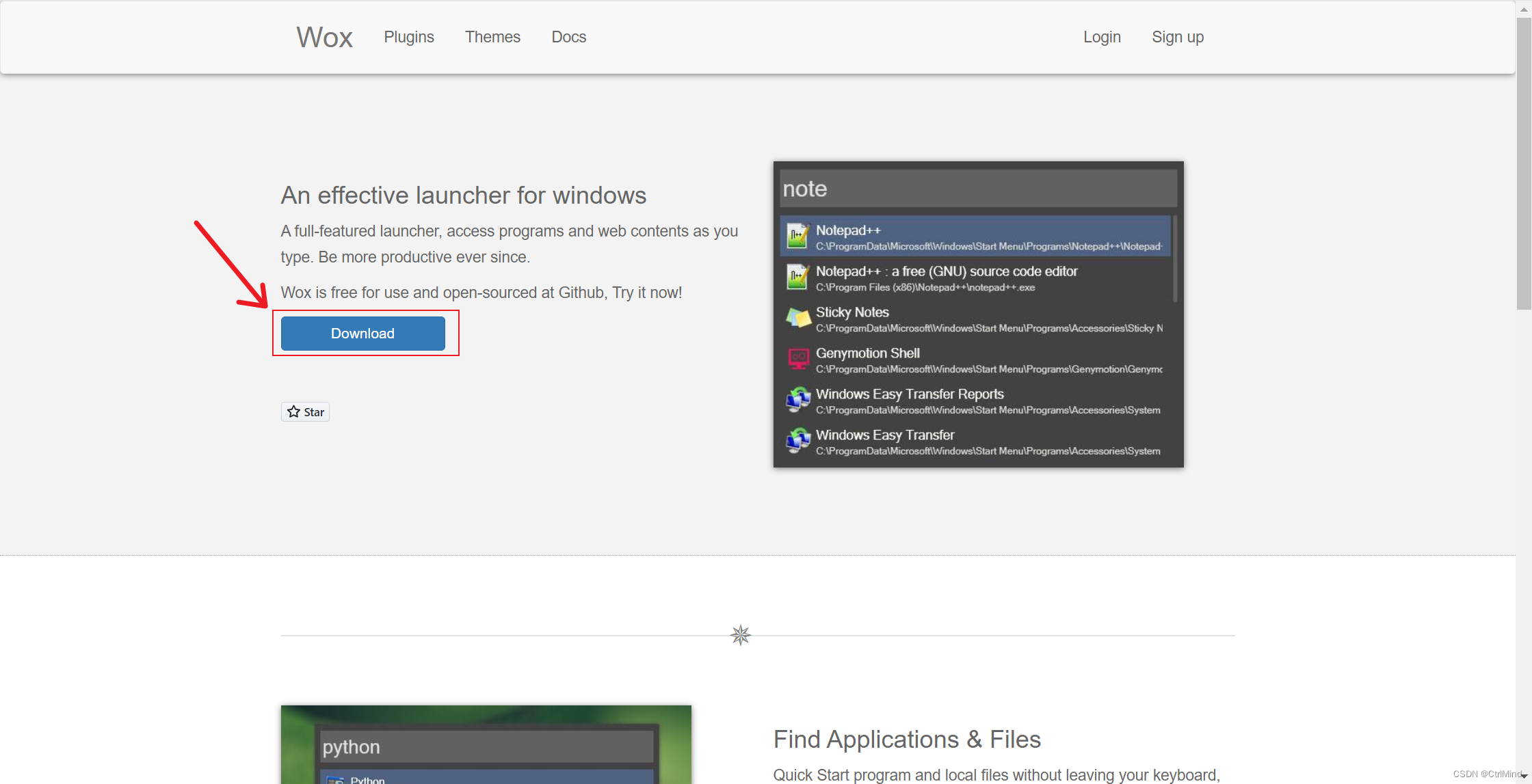This screenshot has height=784, width=1532.
Task: Open the Sign up page
Action: tap(1178, 37)
